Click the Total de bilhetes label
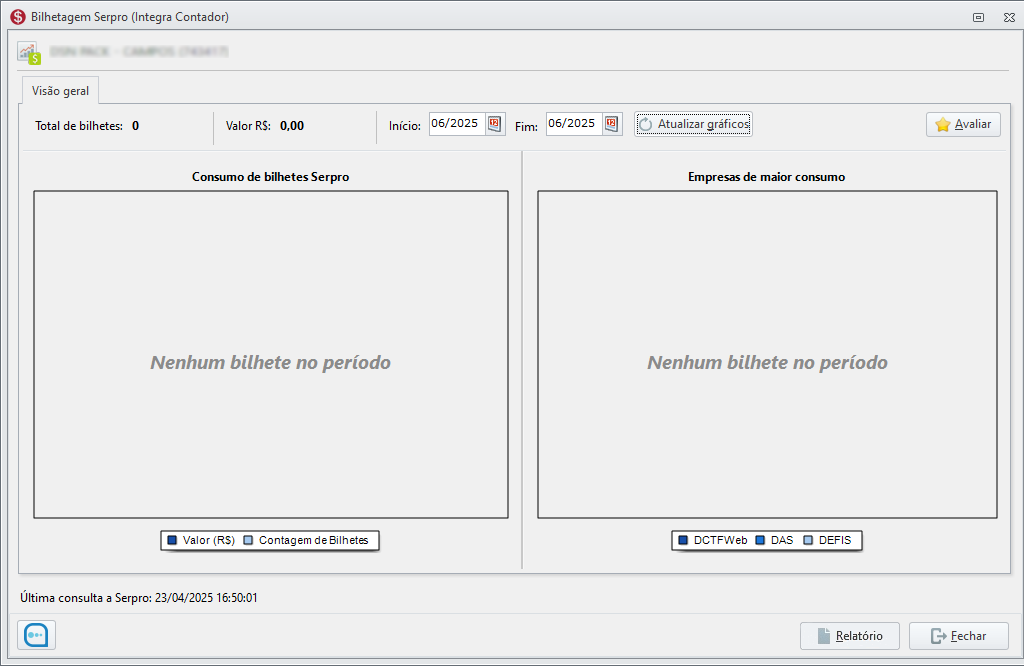The image size is (1024, 666). click(x=79, y=126)
